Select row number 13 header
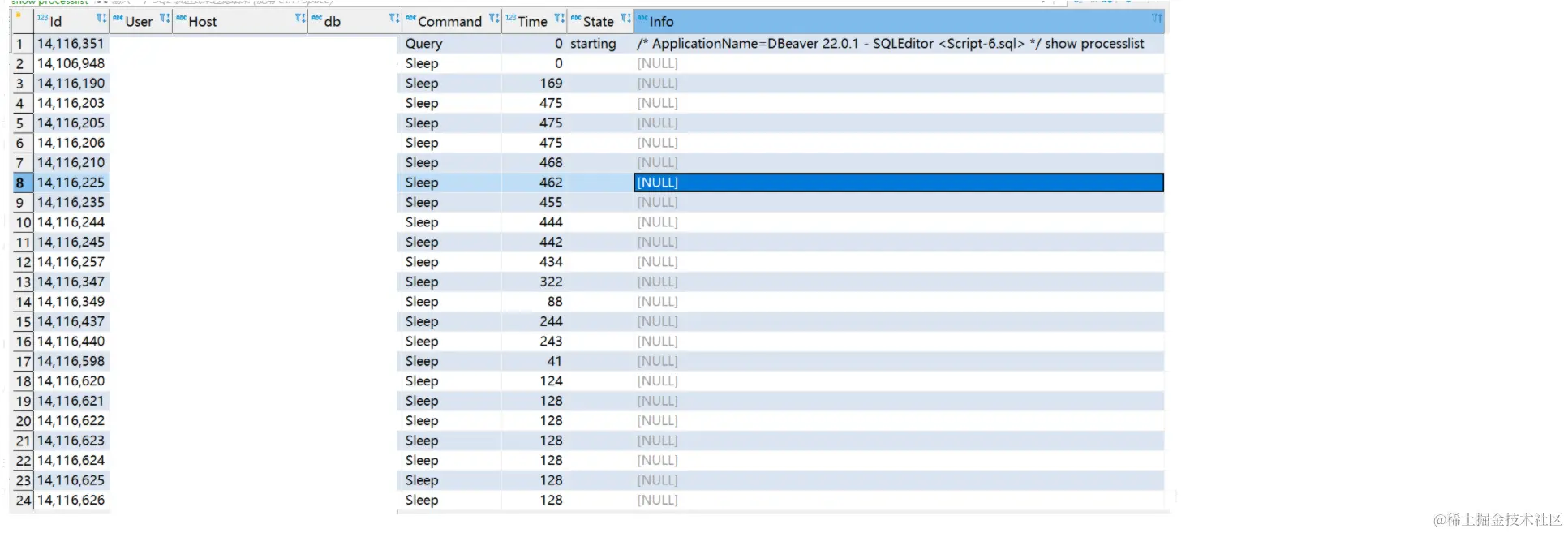The width and height of the screenshot is (1568, 533). (x=23, y=282)
